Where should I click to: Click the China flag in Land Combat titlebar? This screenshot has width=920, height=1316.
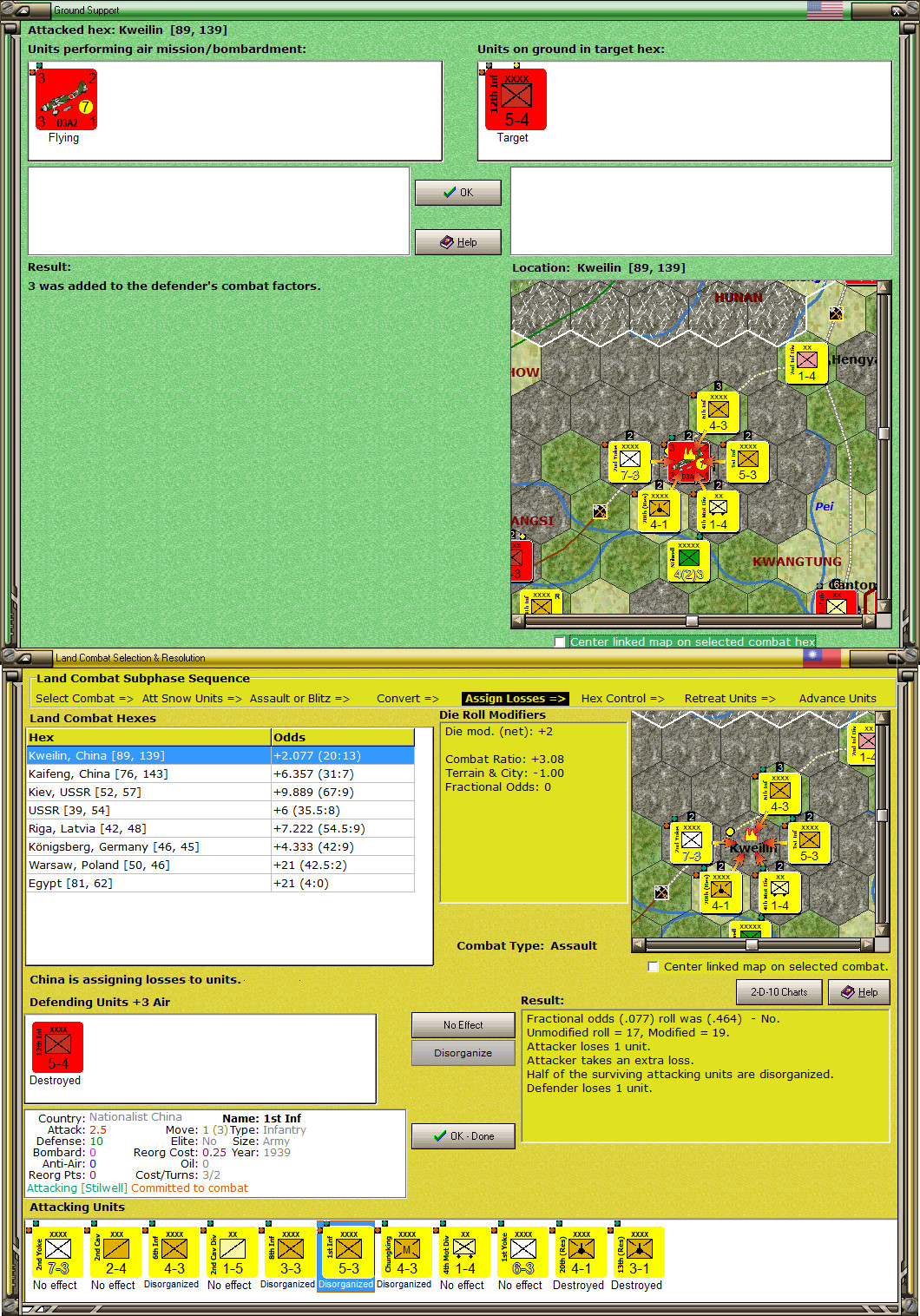[x=821, y=657]
